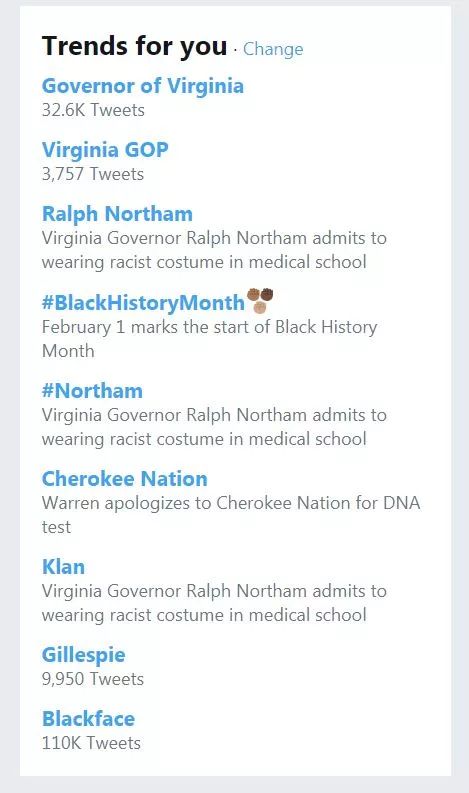Click the 3,757 Tweets count
The image size is (469, 793).
click(93, 174)
